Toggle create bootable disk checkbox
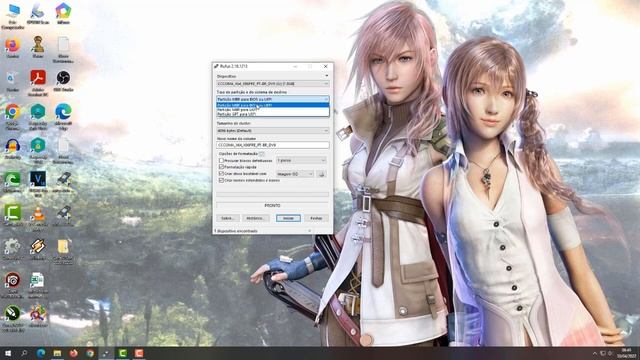This screenshot has height=360, width=640. coord(221,174)
